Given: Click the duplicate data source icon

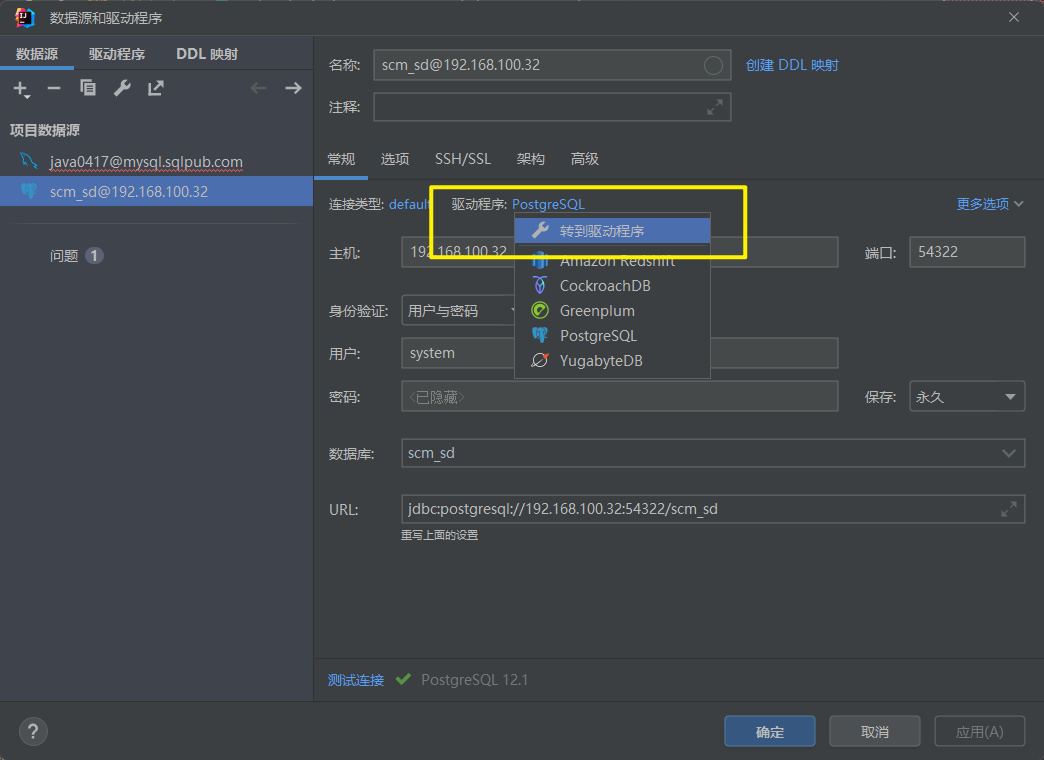Looking at the screenshot, I should (x=88, y=88).
